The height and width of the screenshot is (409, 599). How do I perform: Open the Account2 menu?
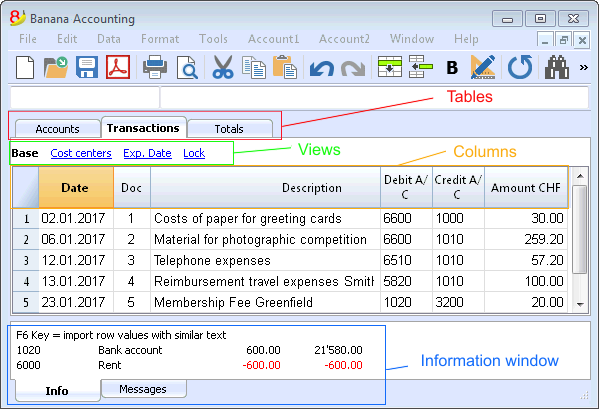tap(344, 39)
